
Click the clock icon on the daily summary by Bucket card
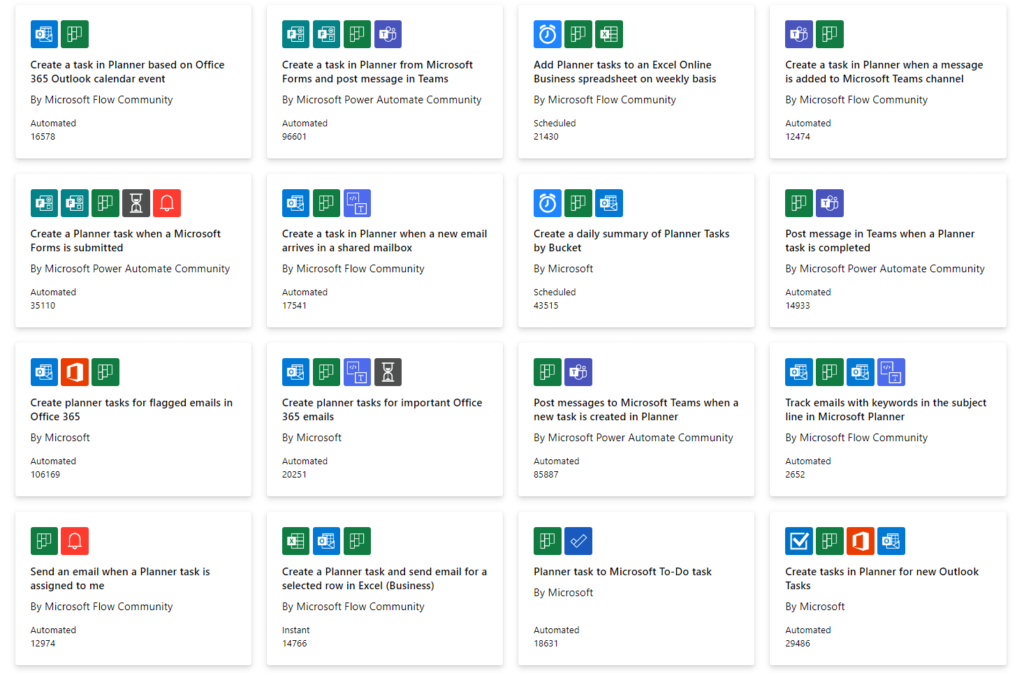547,203
